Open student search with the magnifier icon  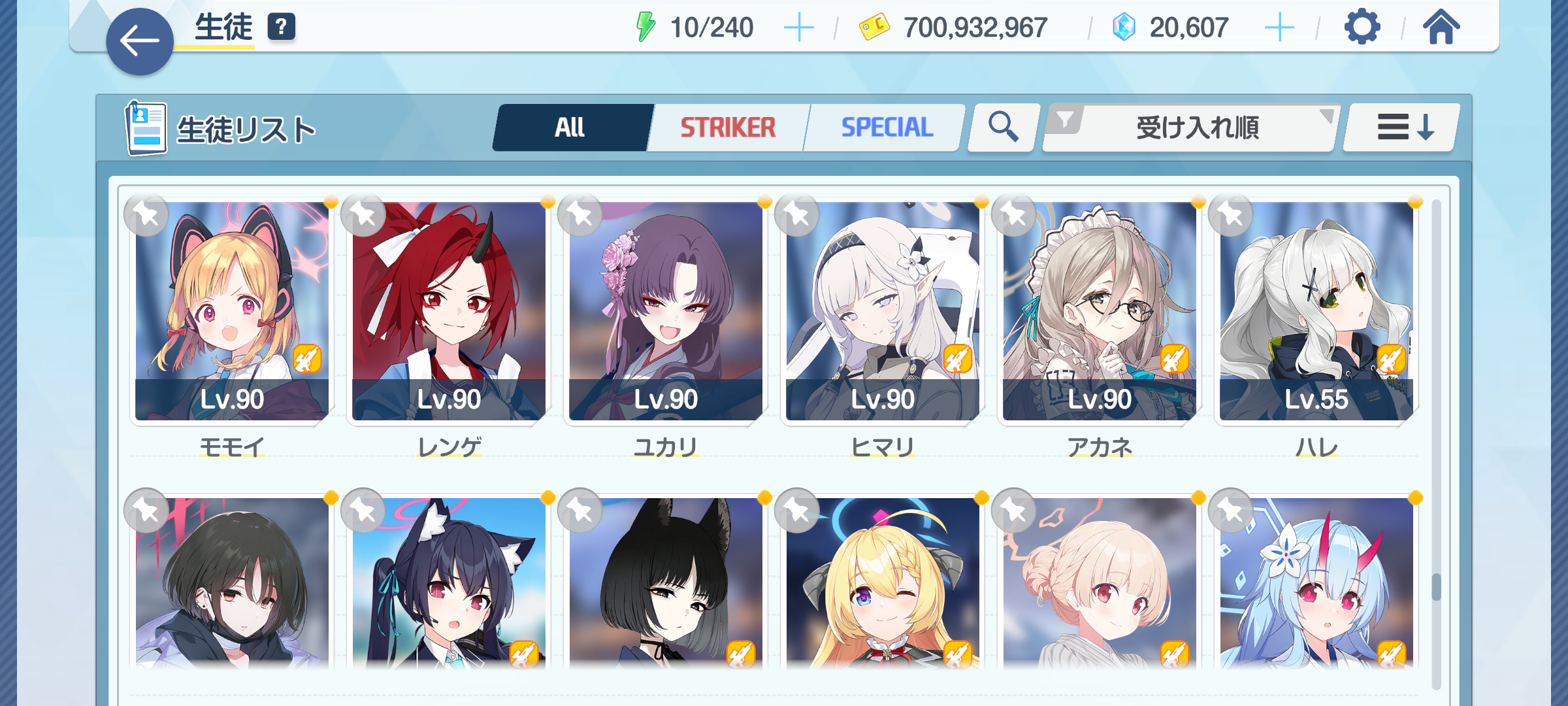tap(1004, 127)
